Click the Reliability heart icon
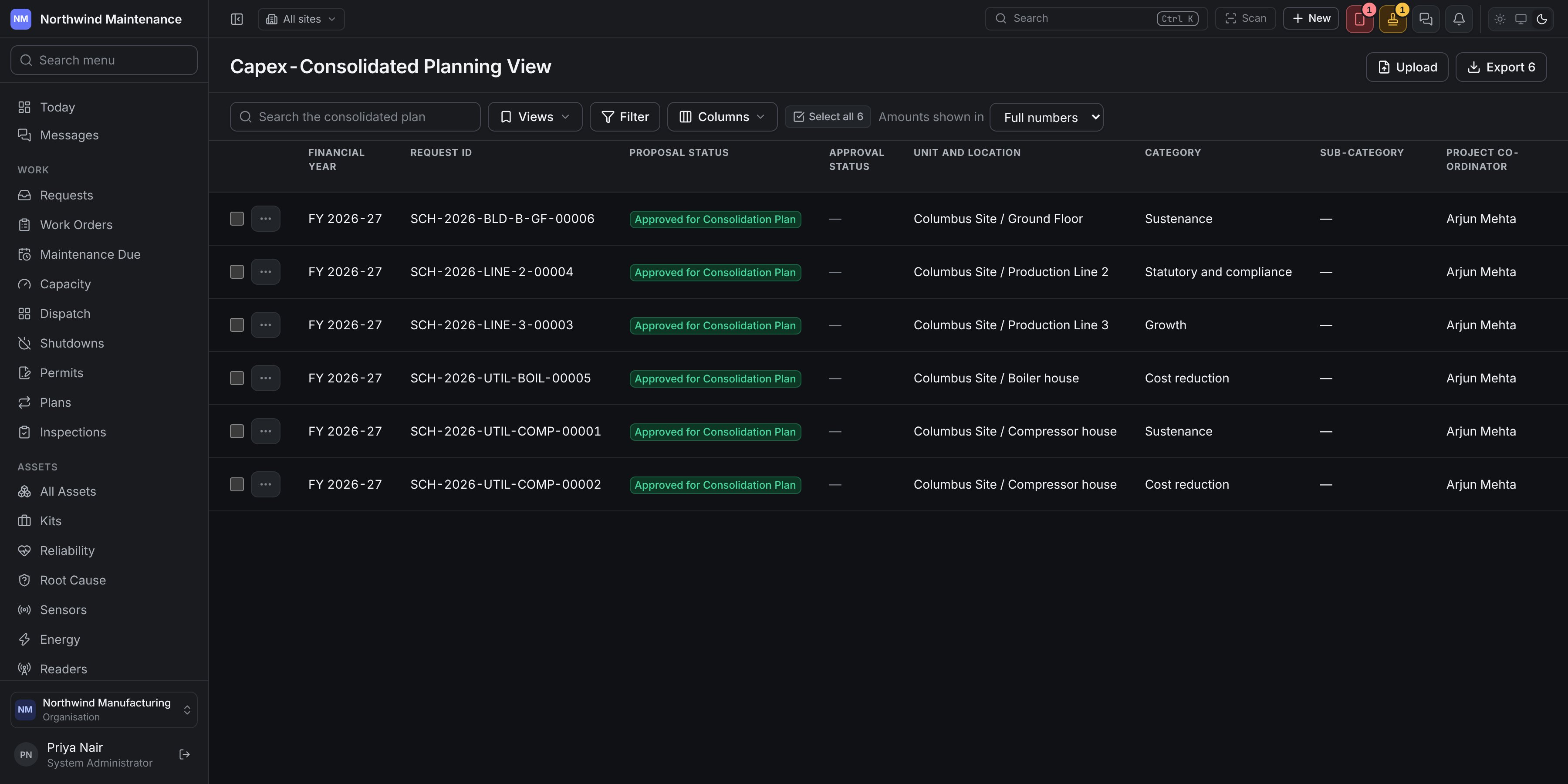Image resolution: width=1568 pixels, height=784 pixels. pyautogui.click(x=24, y=551)
